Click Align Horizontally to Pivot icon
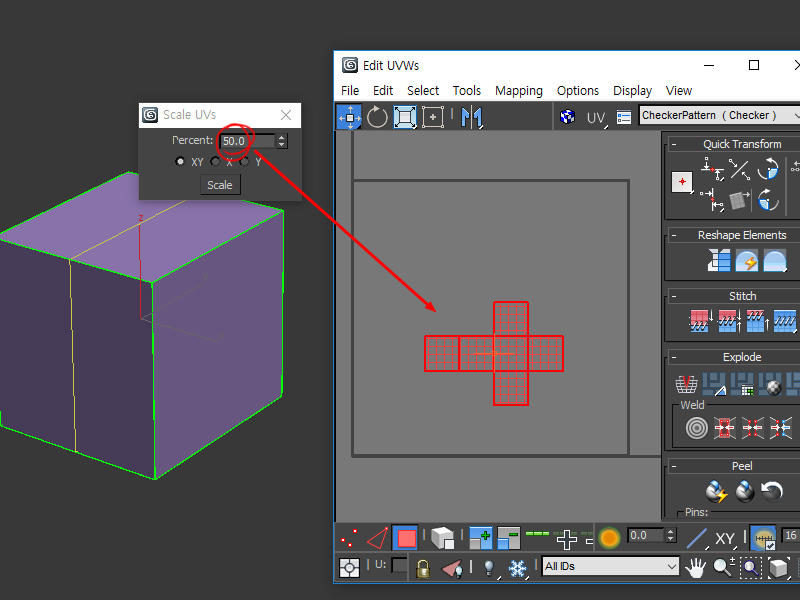Screen dimensions: 800x600 tap(713, 169)
